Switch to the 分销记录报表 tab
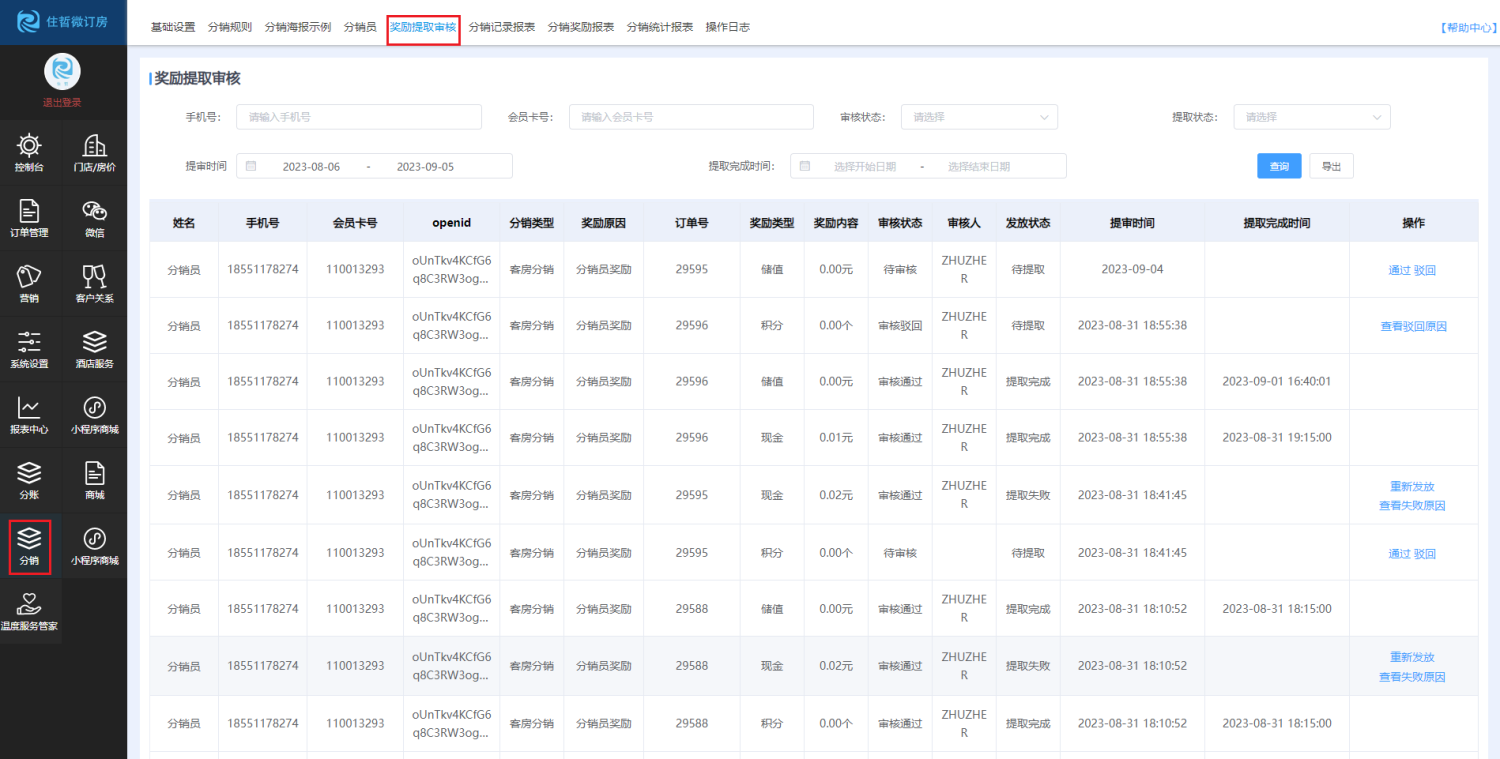This screenshot has width=1500, height=759. pos(502,27)
